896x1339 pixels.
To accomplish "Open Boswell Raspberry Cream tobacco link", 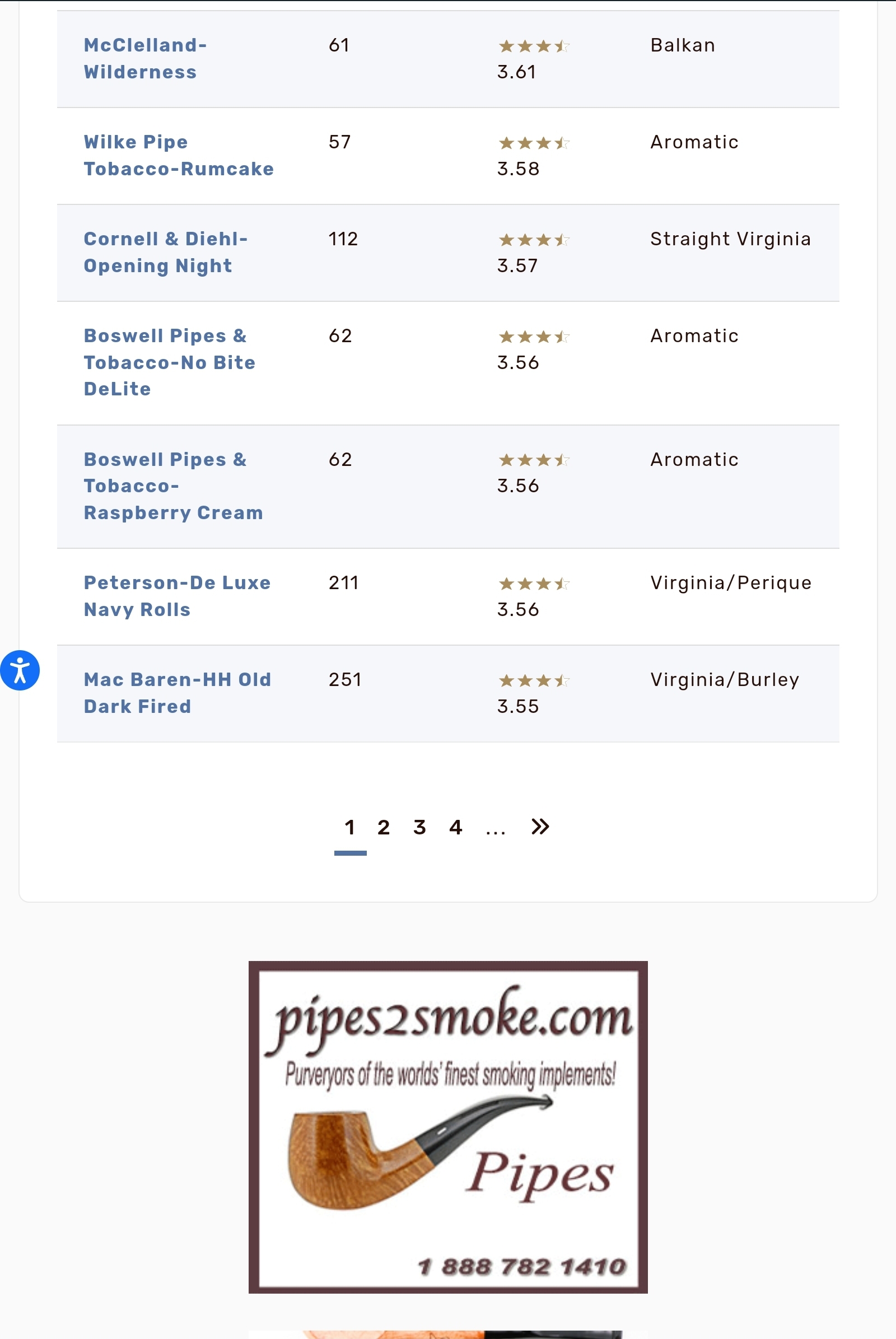I will pos(174,486).
